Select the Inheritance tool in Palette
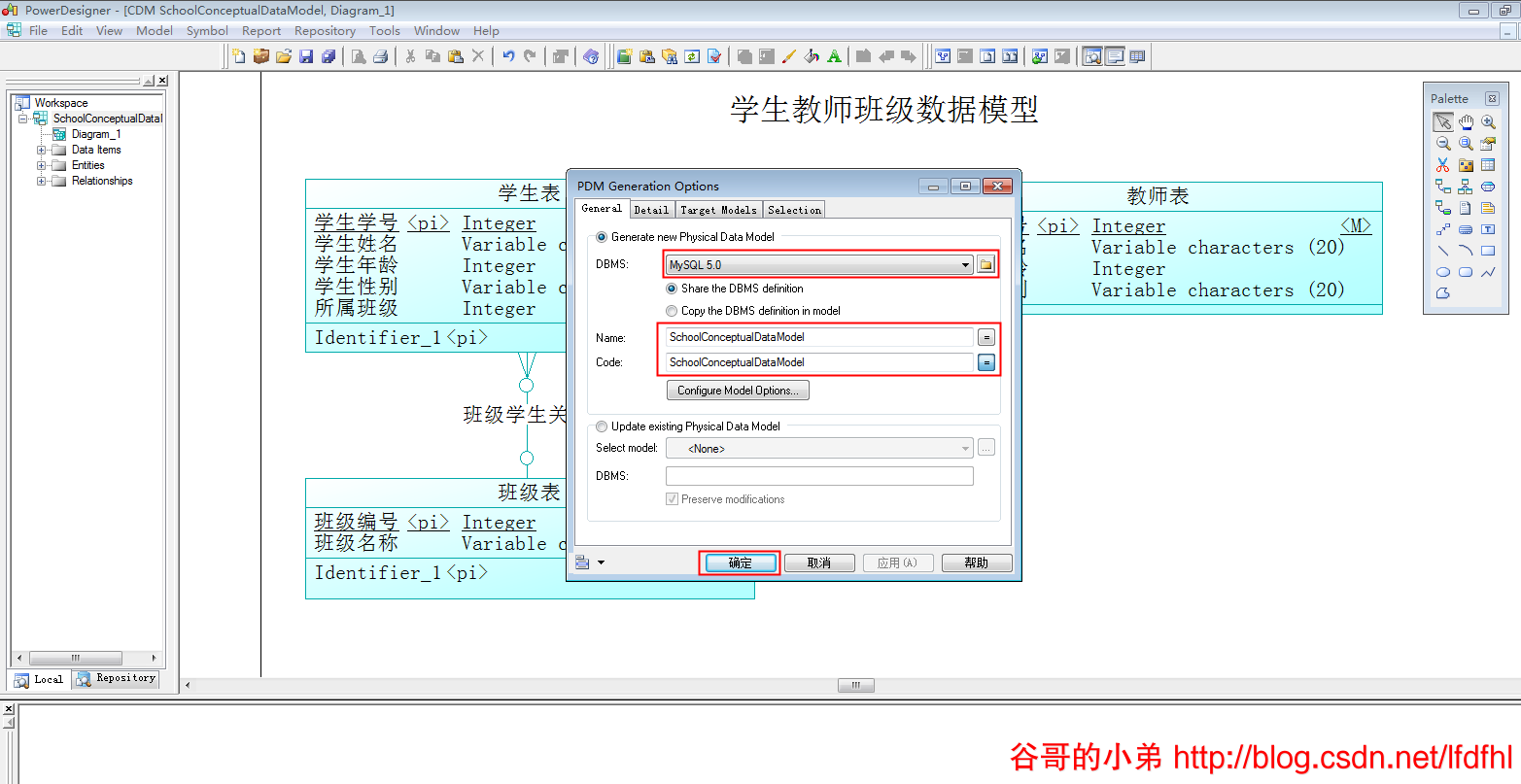Image resolution: width=1521 pixels, height=784 pixels. (1466, 187)
